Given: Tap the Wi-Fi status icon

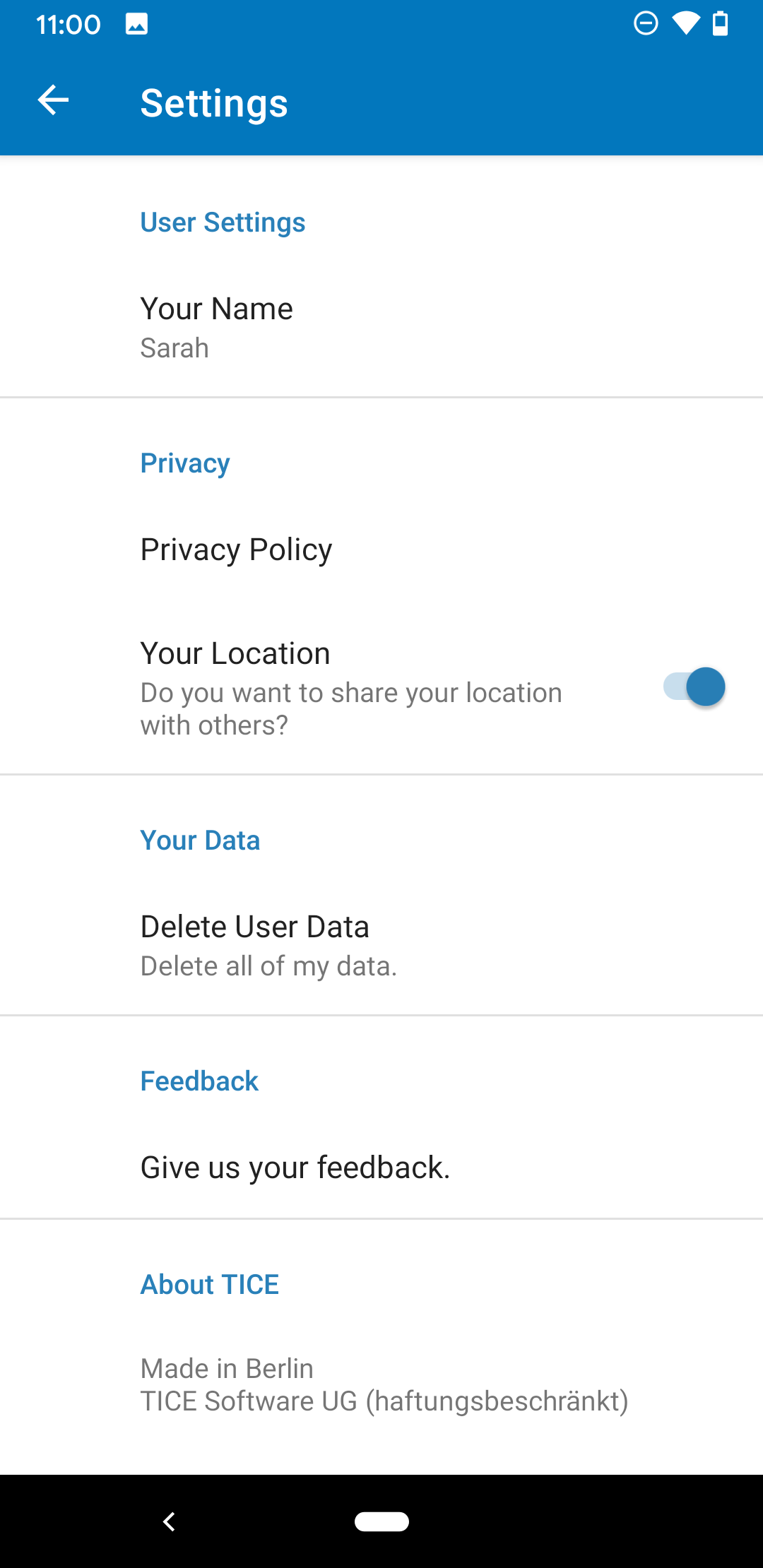Looking at the screenshot, I should [685, 23].
